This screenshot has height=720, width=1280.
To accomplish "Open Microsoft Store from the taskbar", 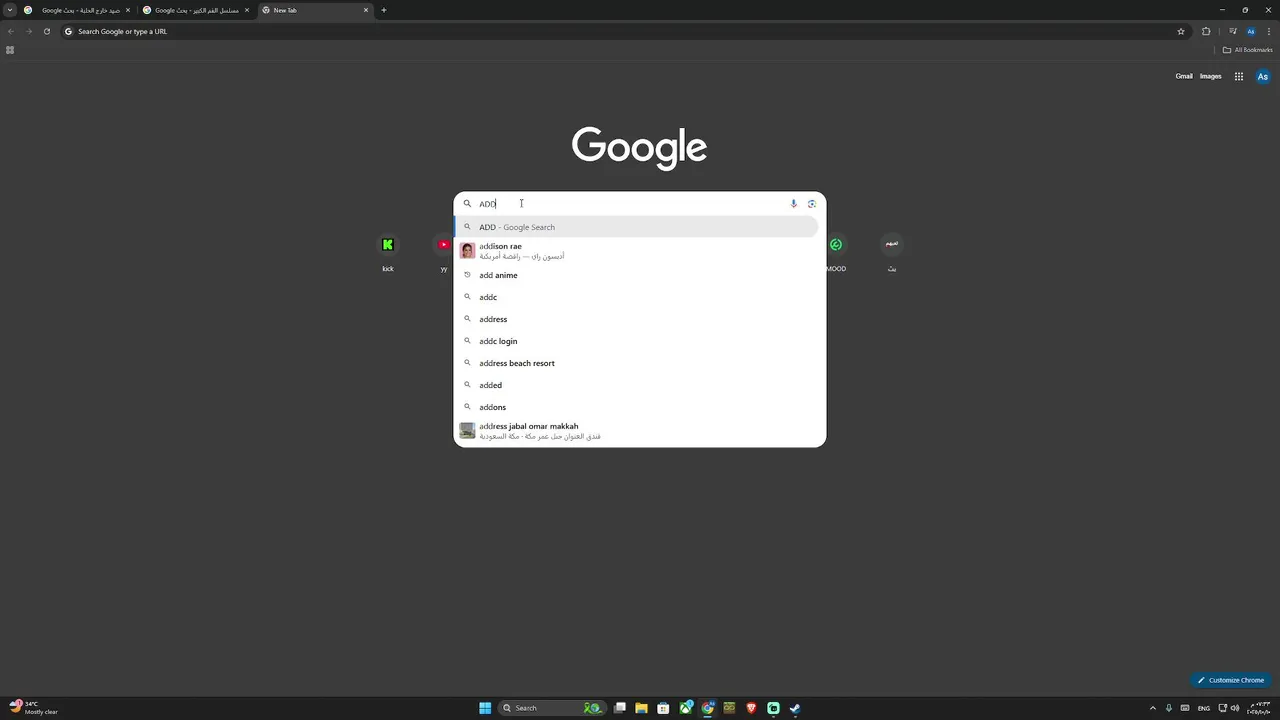I will tap(663, 708).
